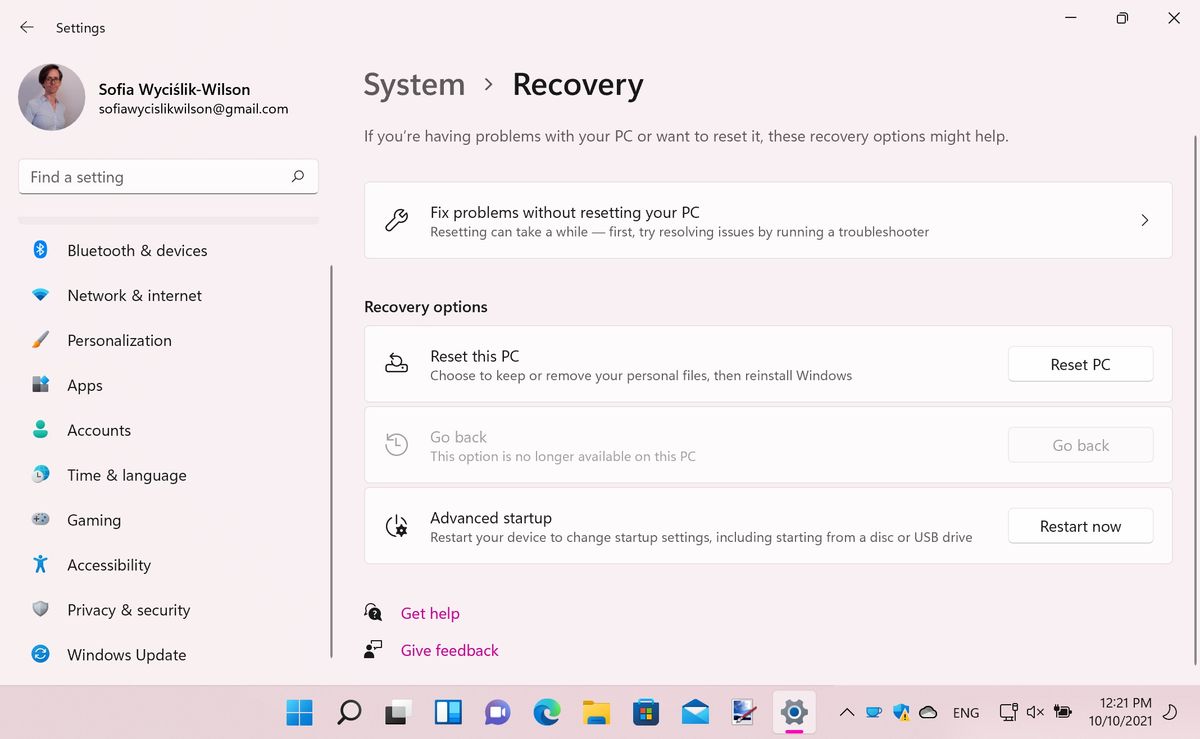This screenshot has height=739, width=1200.
Task: Open the Give feedback link
Action: (449, 649)
